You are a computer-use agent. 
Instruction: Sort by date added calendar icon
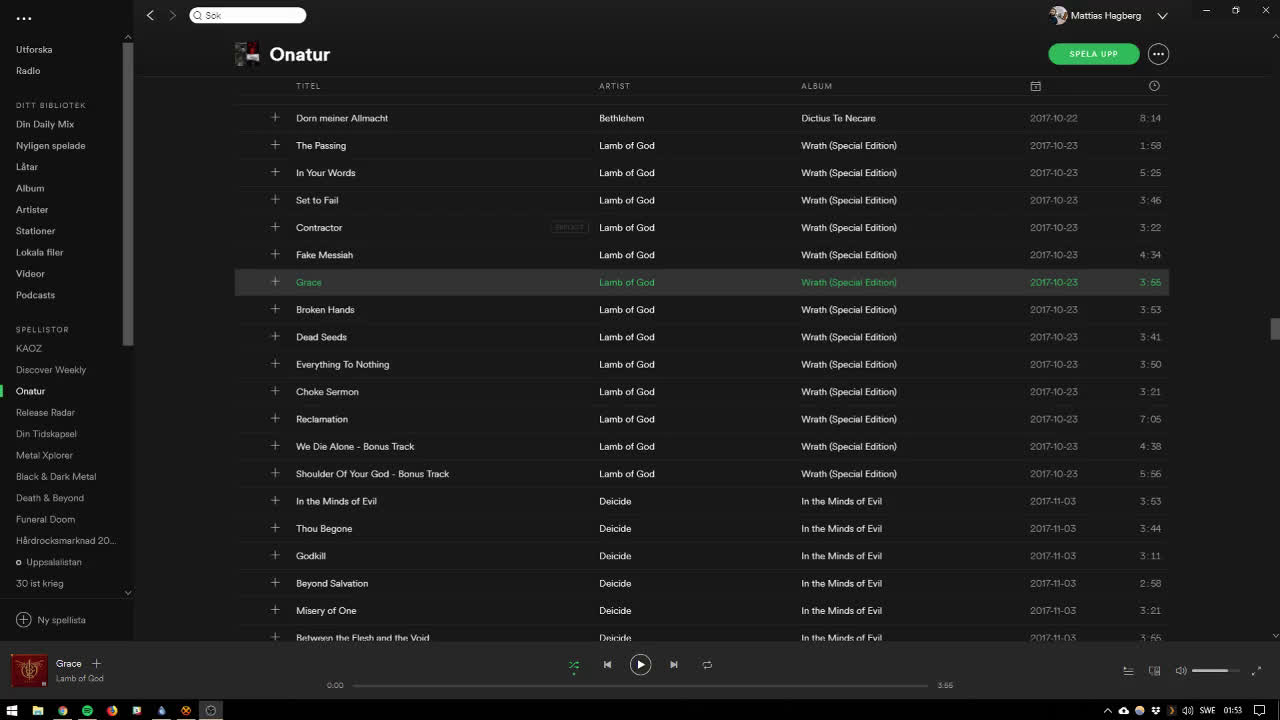1036,86
